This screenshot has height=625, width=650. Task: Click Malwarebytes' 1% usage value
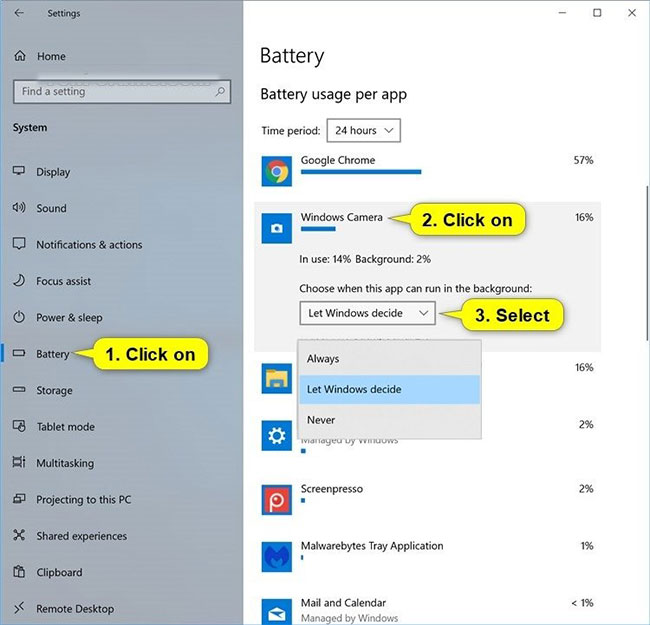587,546
